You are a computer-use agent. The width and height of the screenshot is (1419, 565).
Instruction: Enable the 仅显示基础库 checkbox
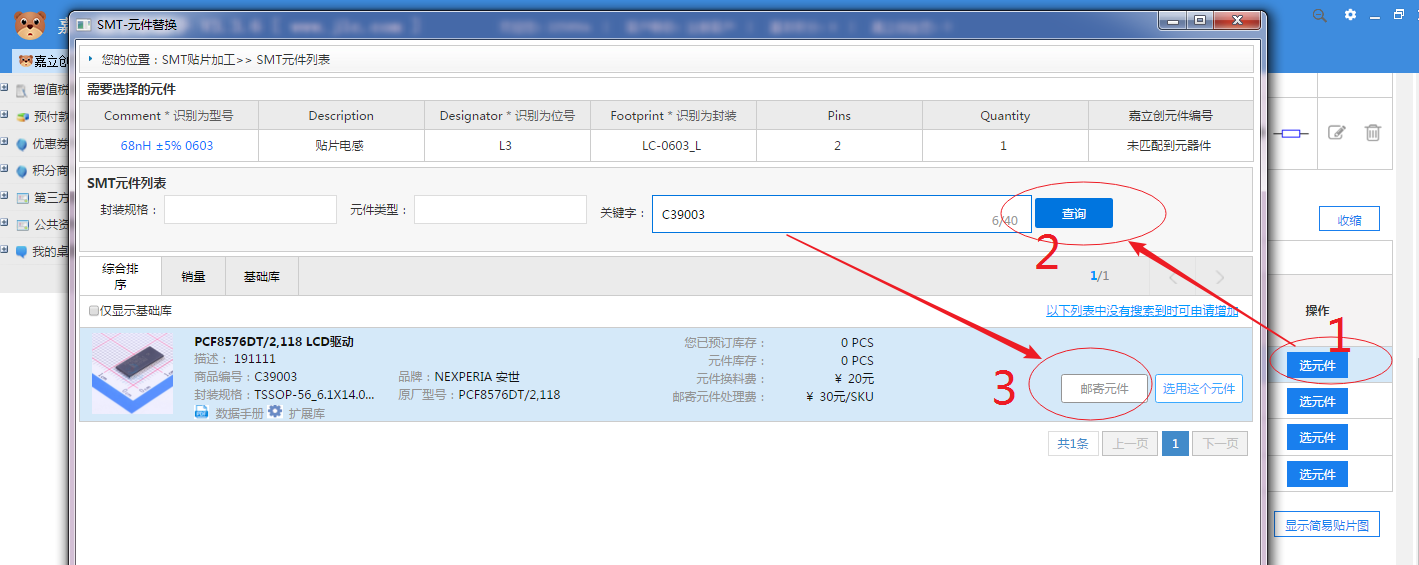pos(94,311)
